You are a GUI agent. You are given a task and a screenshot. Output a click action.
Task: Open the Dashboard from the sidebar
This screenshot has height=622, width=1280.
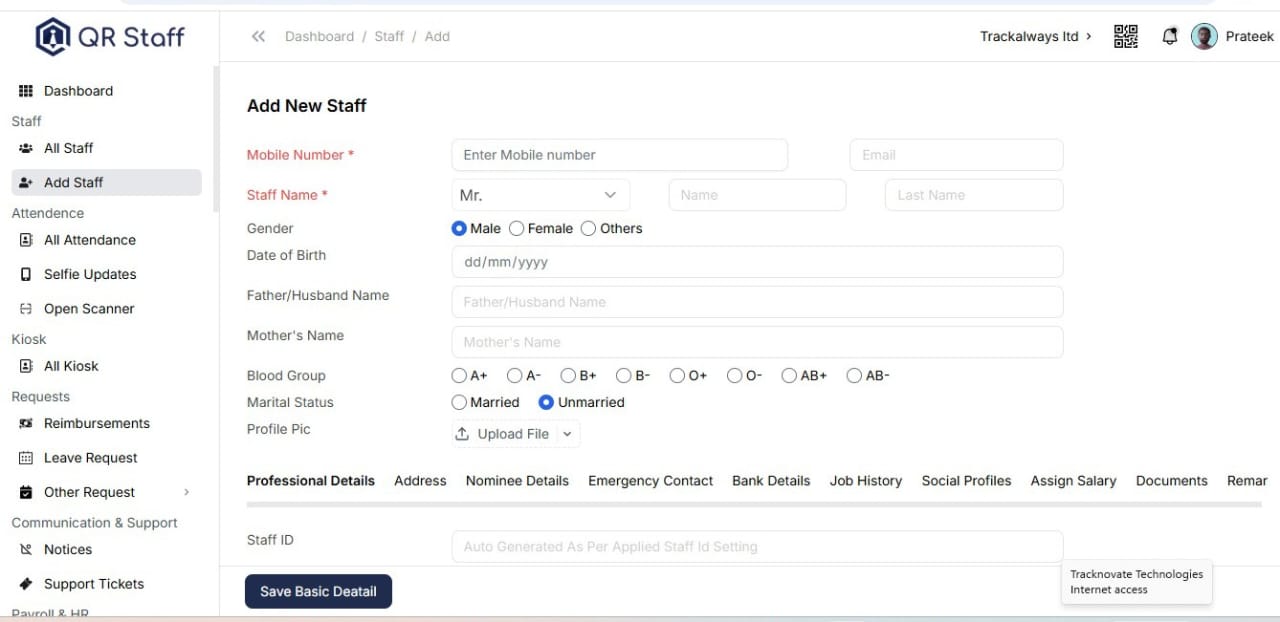coord(78,90)
